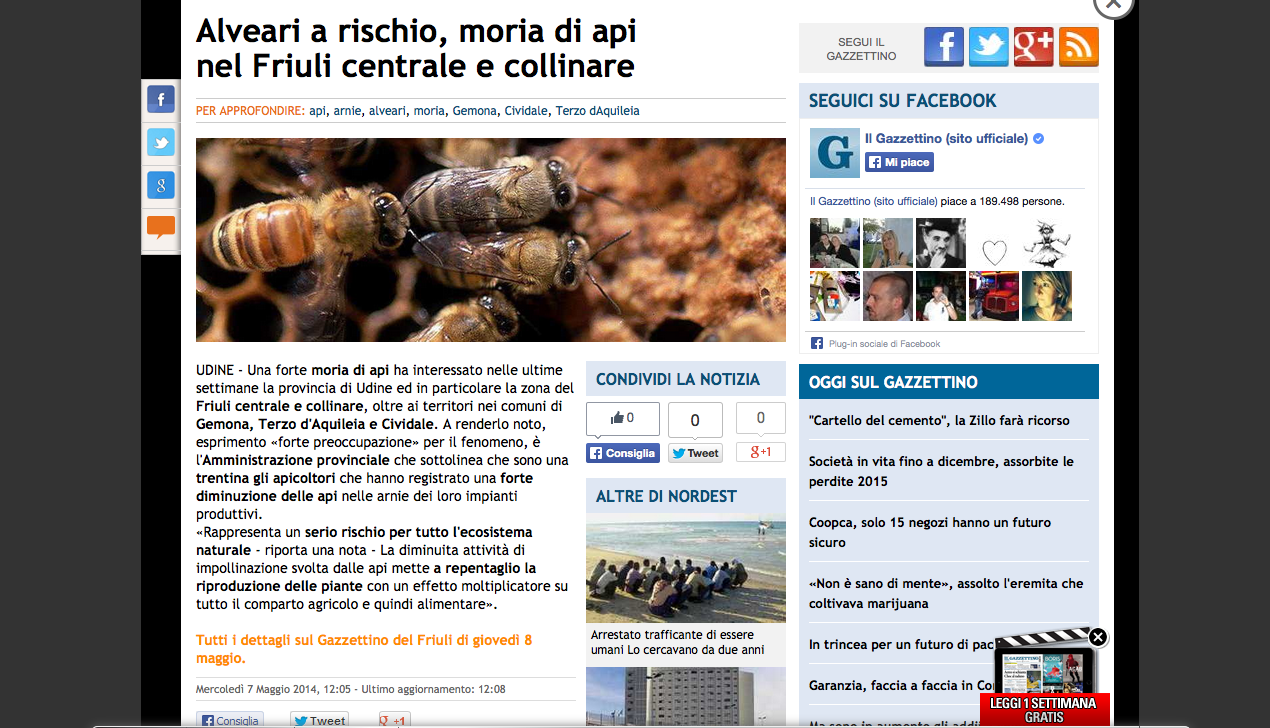
Task: Click the 'Mercoledì 7 Maggio 2014, 12:05' timestamp
Action: point(274,689)
